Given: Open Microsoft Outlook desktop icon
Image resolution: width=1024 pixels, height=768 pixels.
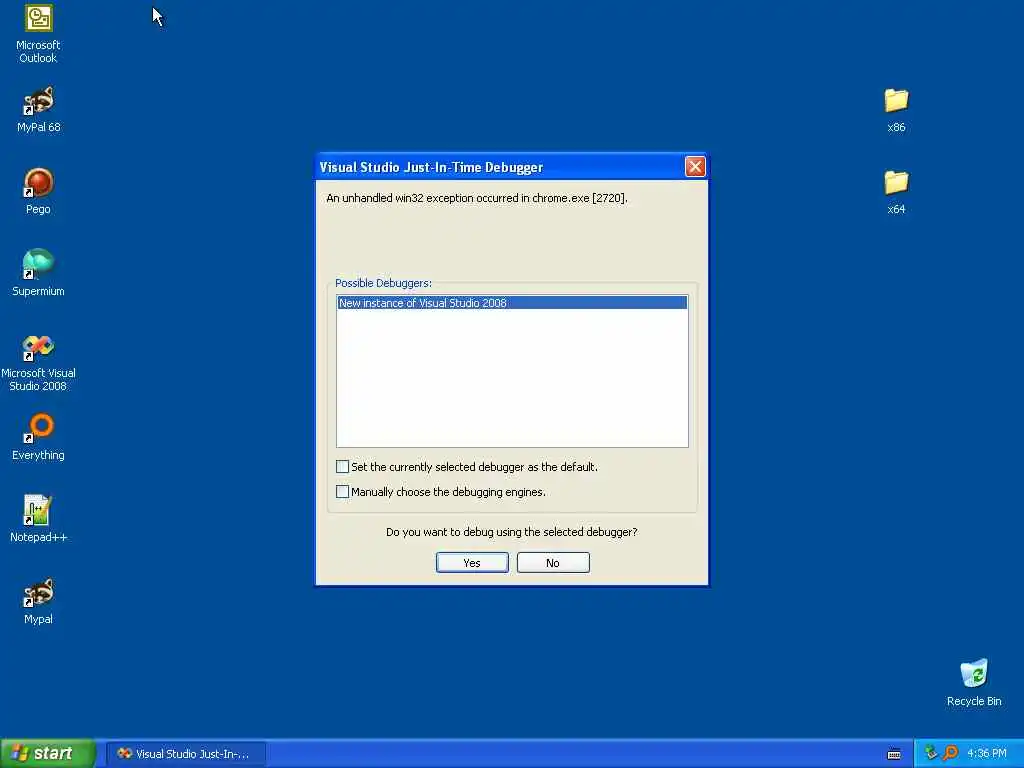Looking at the screenshot, I should [x=38, y=34].
